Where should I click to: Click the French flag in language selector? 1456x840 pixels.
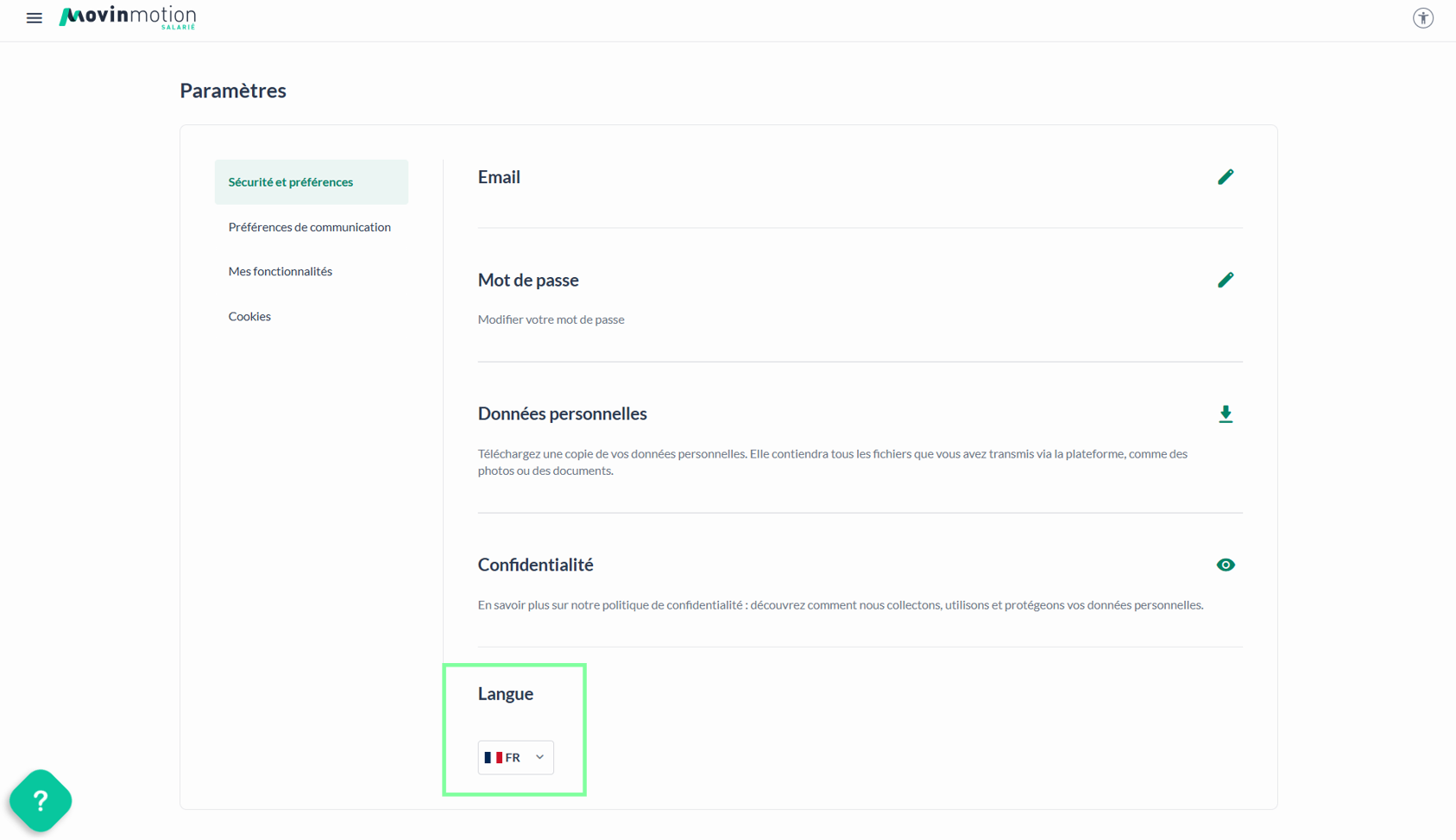tap(493, 757)
